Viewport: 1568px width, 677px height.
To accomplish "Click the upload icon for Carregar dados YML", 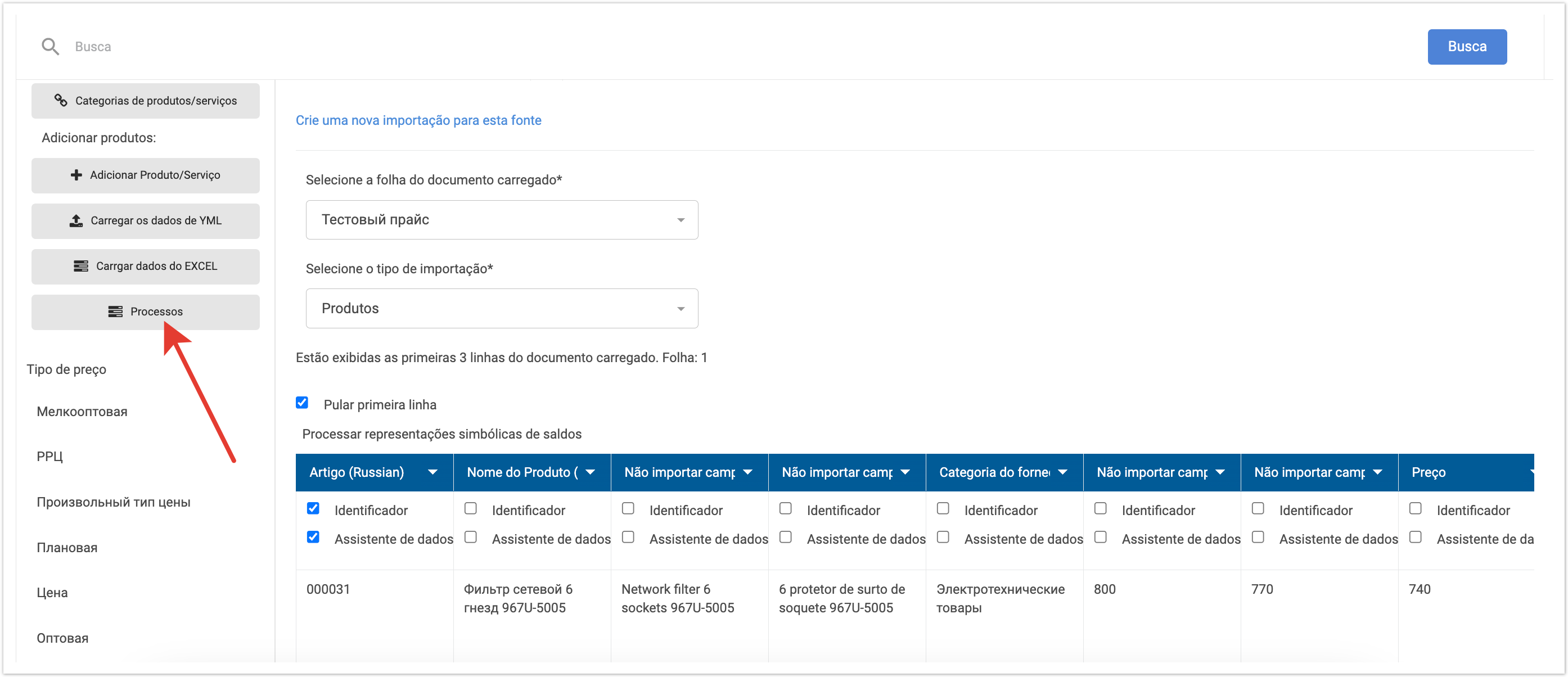I will click(76, 220).
